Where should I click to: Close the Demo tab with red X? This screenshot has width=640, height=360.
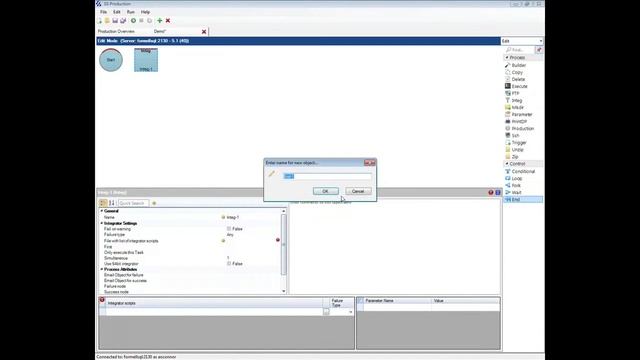coord(204,31)
